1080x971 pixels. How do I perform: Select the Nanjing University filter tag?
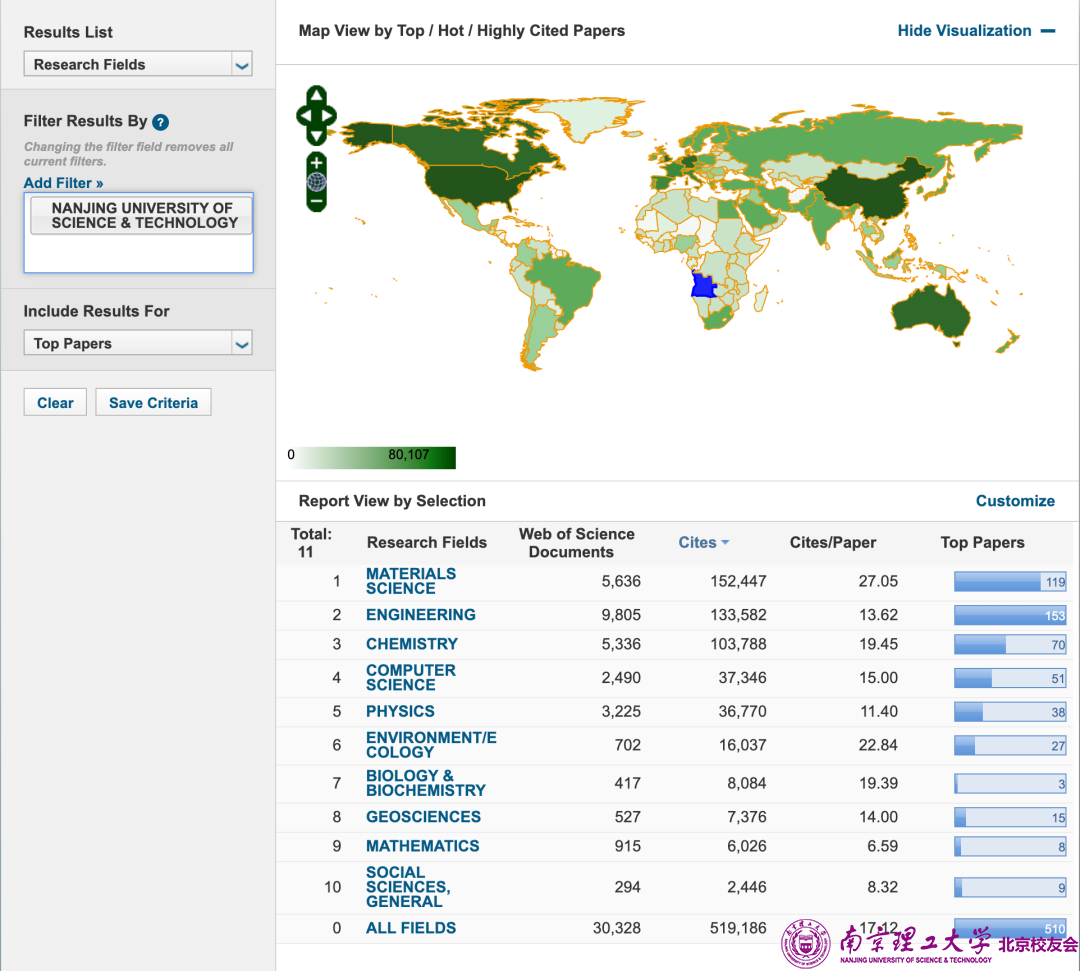142,216
